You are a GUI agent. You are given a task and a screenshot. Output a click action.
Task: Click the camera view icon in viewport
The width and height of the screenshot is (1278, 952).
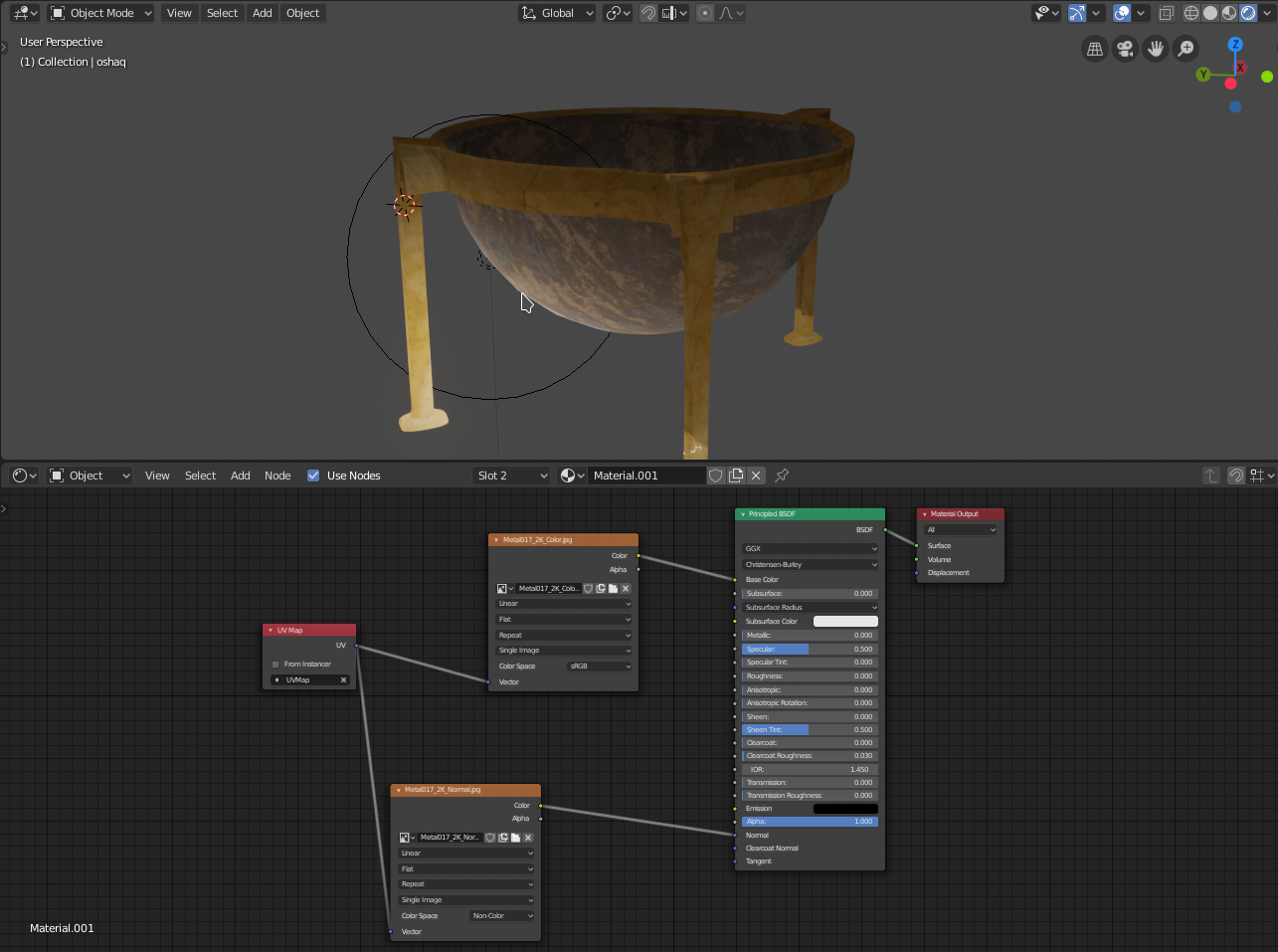coord(1125,49)
